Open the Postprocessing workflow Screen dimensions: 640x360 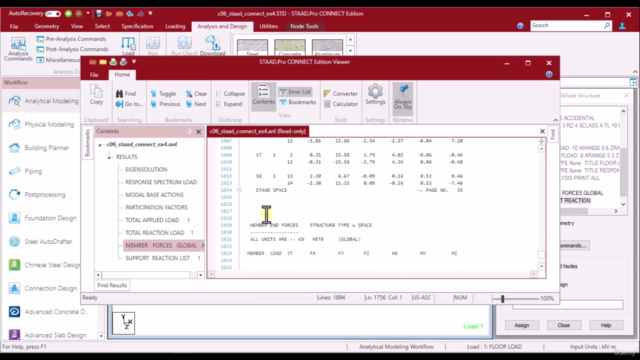pyautogui.click(x=37, y=195)
